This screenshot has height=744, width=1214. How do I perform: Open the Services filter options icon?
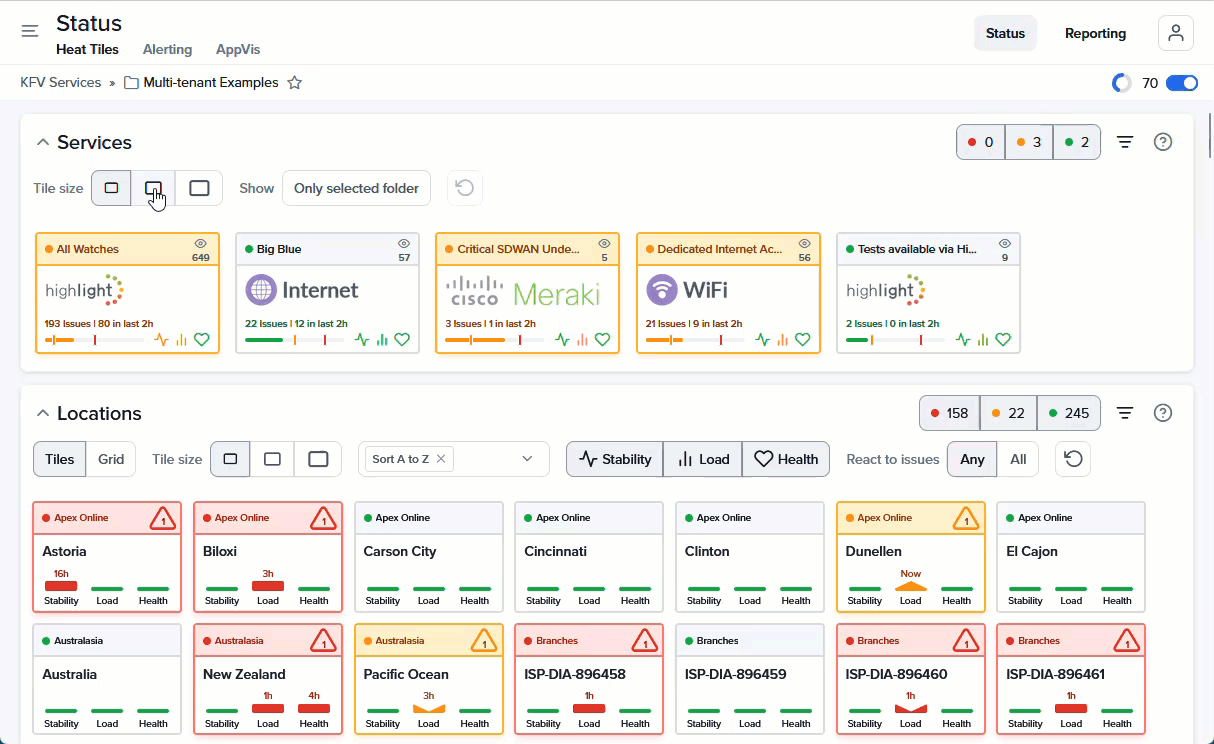pyautogui.click(x=1125, y=142)
